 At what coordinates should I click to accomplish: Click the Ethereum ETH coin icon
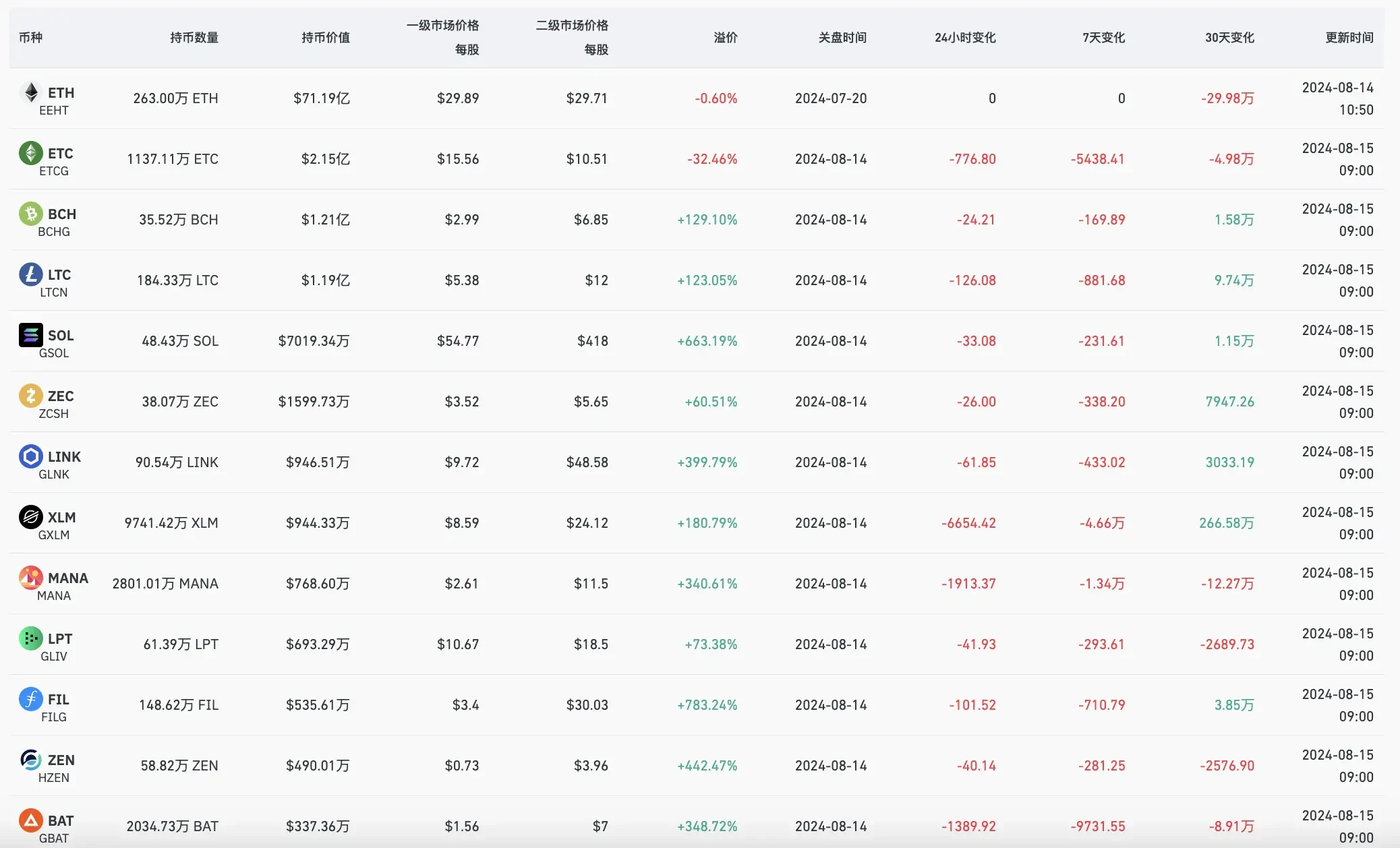(30, 92)
